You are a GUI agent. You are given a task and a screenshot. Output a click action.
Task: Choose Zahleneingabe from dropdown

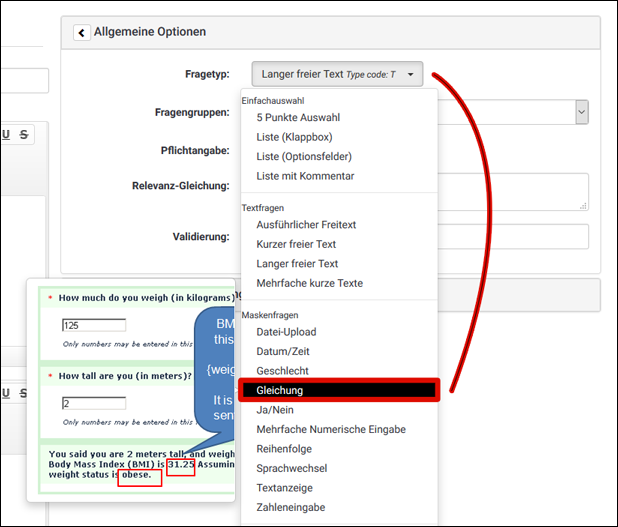(x=290, y=507)
